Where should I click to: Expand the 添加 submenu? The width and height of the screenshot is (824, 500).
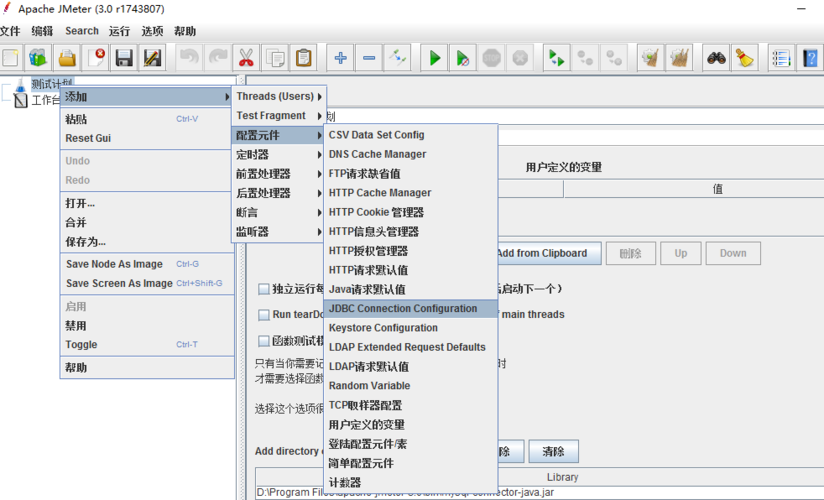point(146,97)
